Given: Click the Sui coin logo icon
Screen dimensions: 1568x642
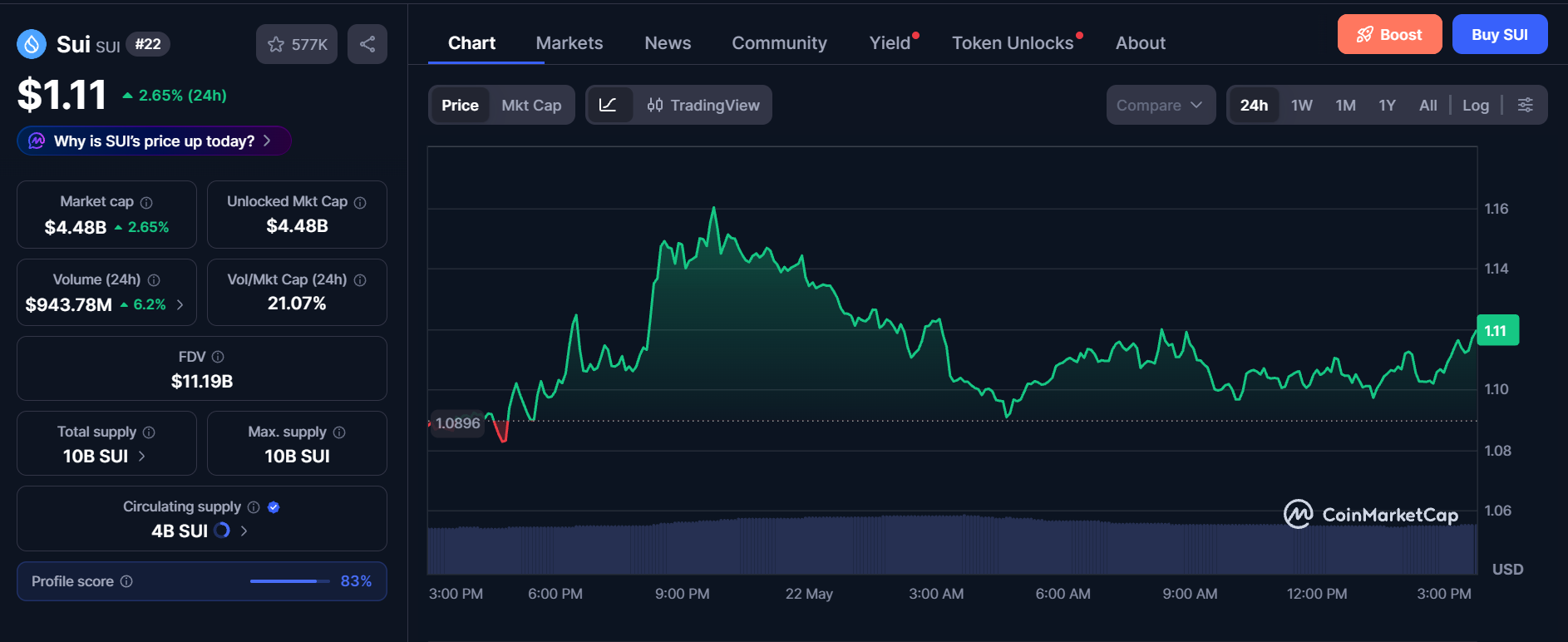Looking at the screenshot, I should (32, 44).
